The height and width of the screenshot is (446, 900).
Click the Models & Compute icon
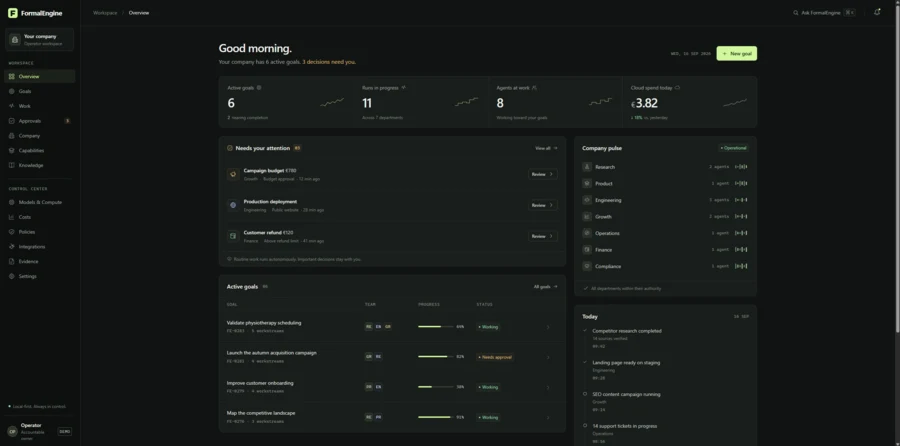tap(12, 202)
